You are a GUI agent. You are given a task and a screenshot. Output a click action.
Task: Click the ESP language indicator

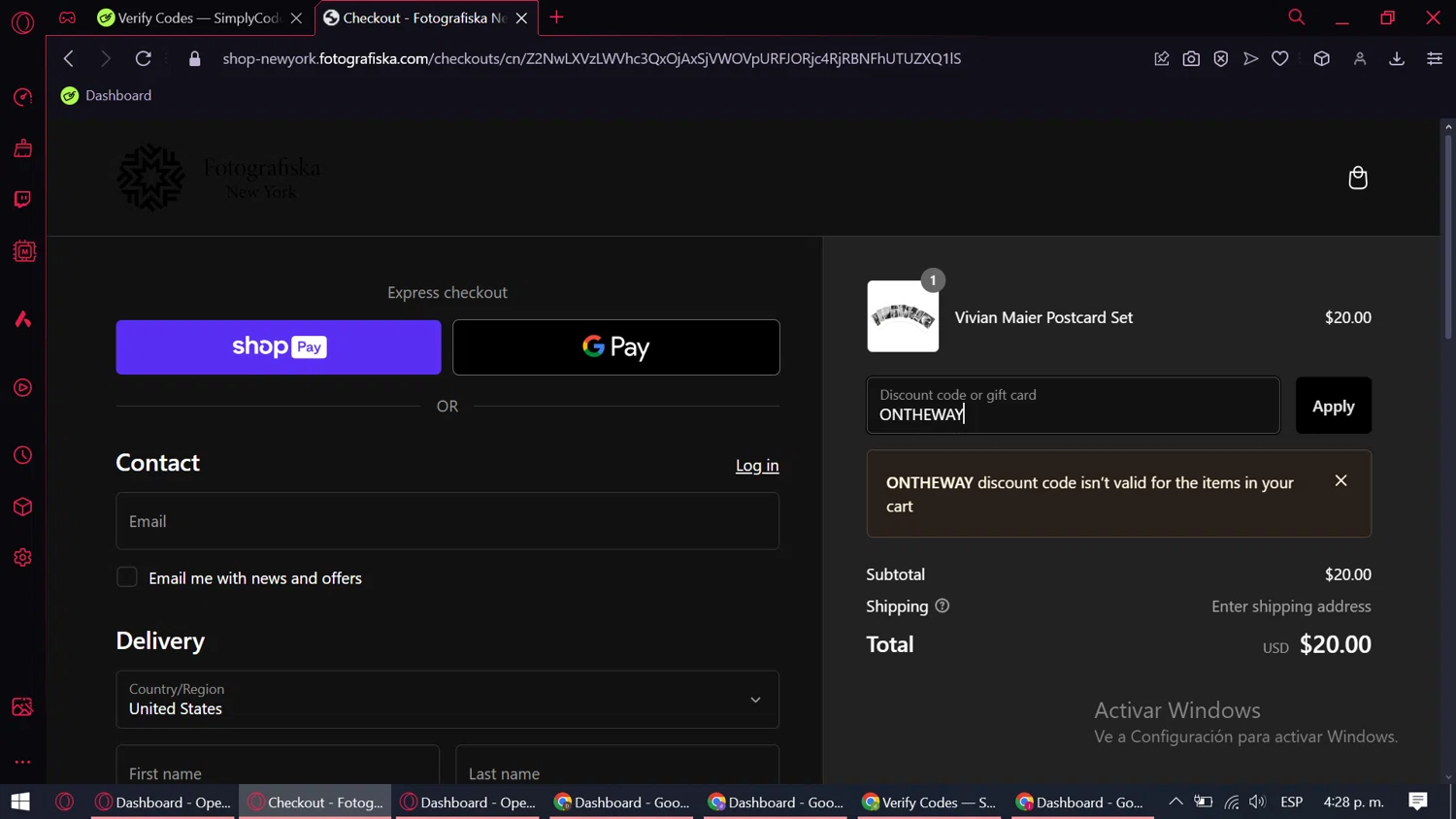pos(1291,802)
